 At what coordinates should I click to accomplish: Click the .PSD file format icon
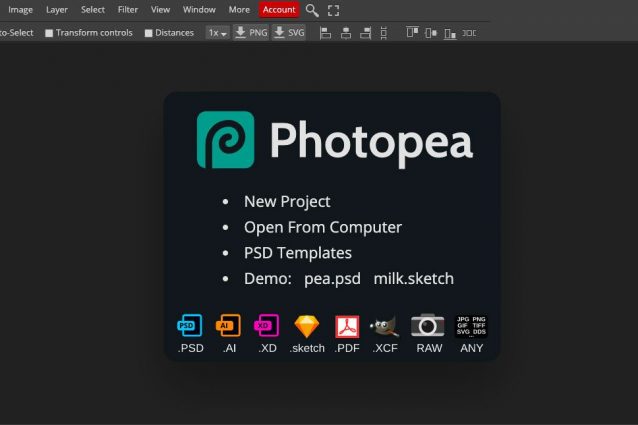189,325
